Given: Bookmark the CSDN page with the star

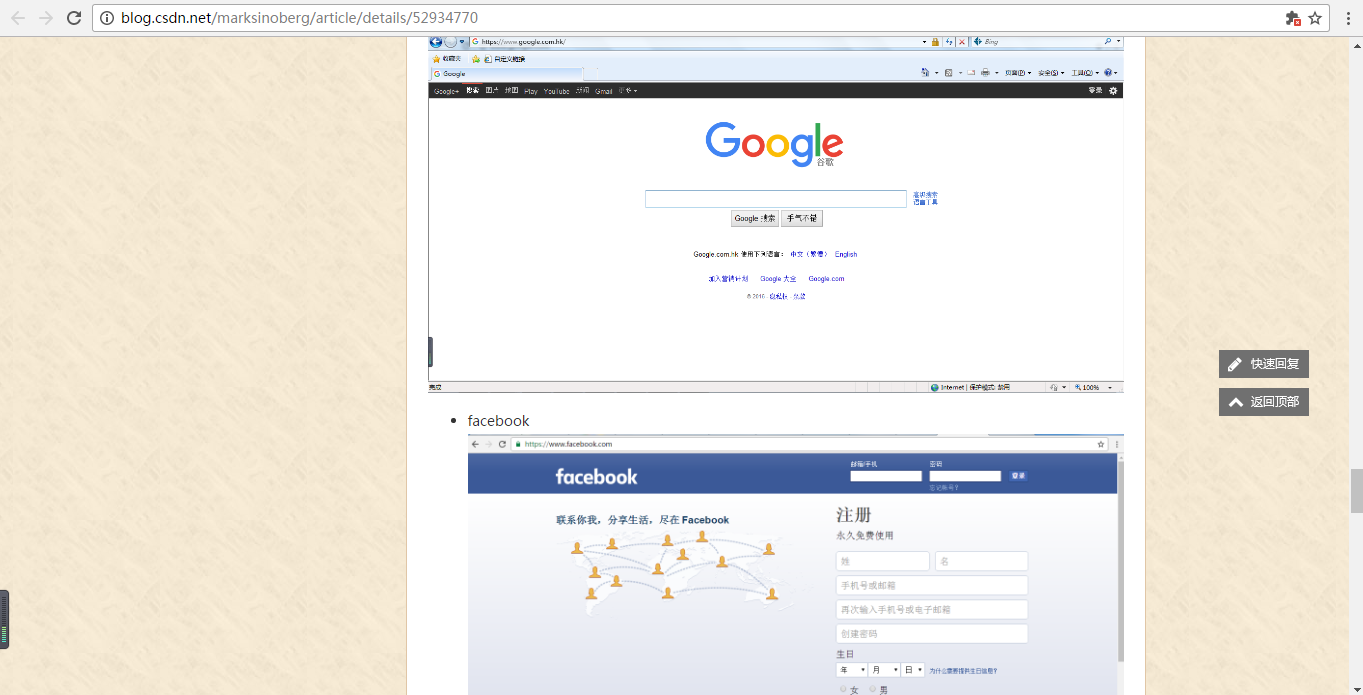Looking at the screenshot, I should point(1315,18).
